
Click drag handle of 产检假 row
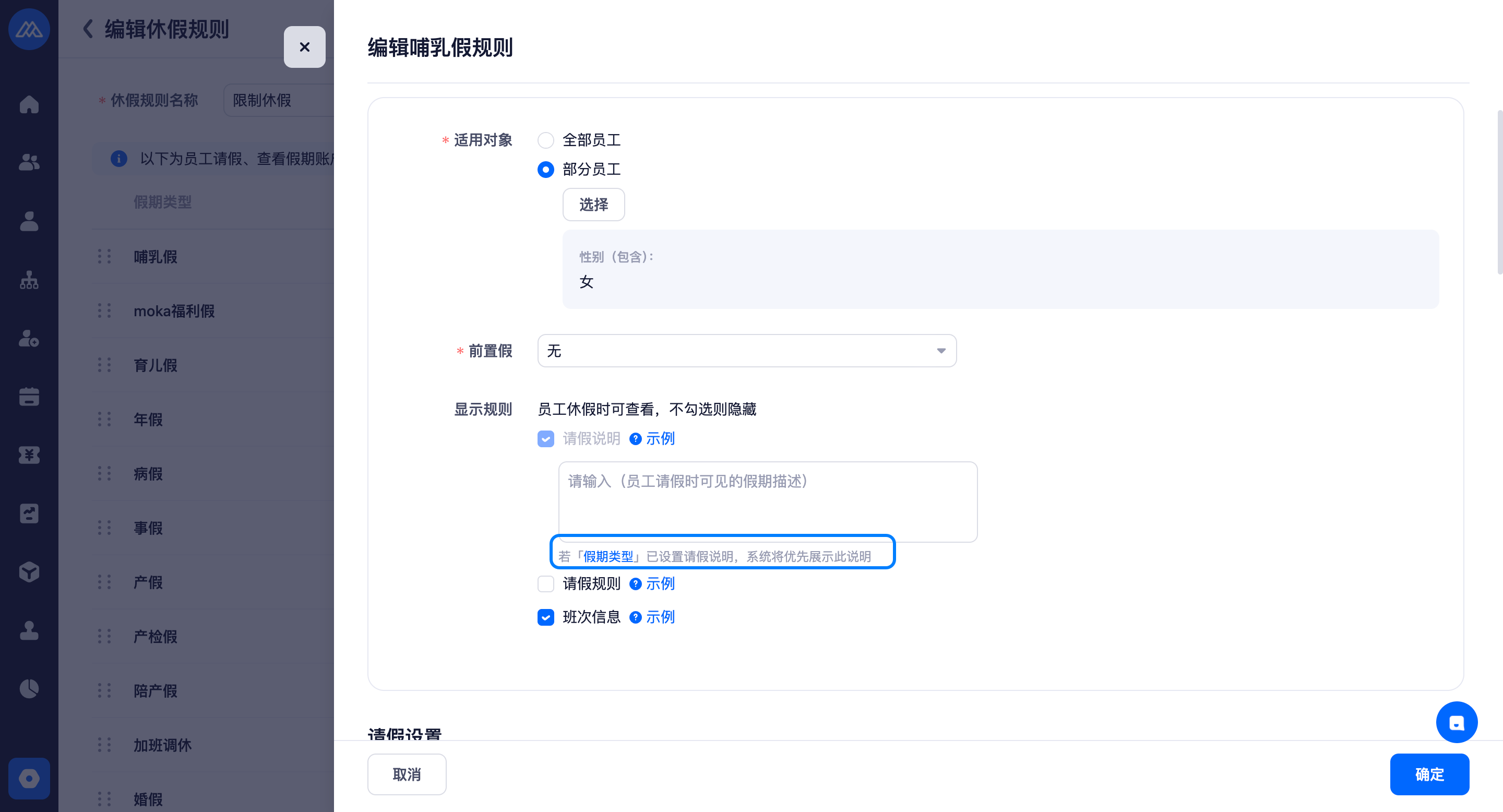104,637
